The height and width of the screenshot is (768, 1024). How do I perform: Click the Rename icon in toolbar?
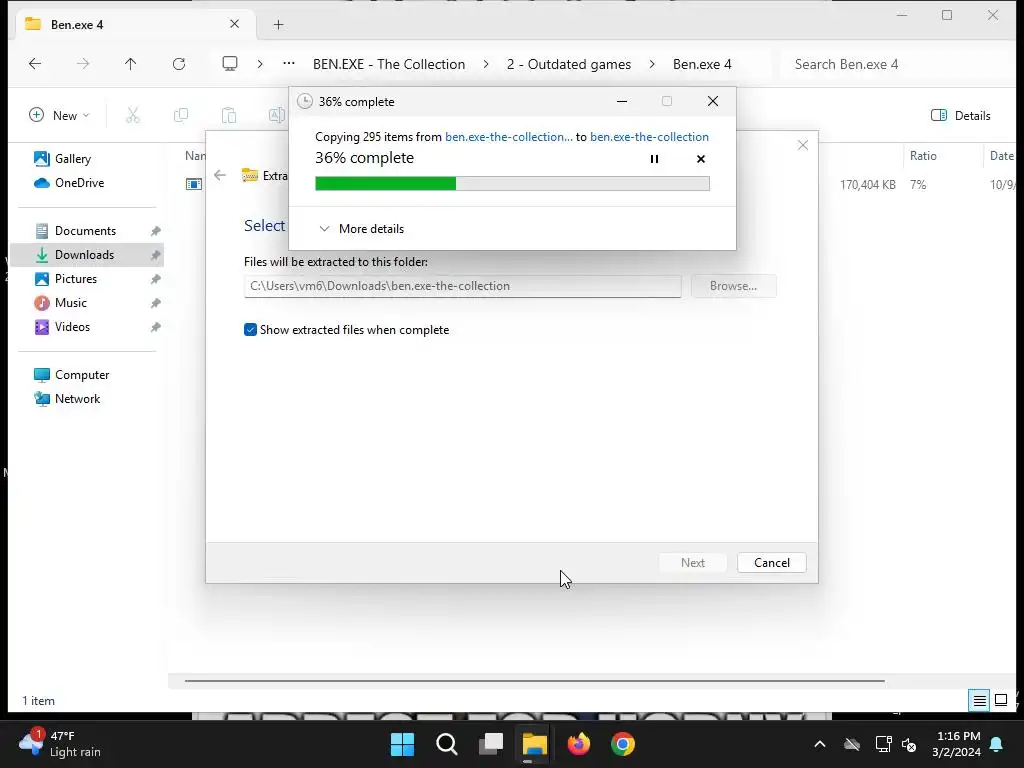coord(277,116)
